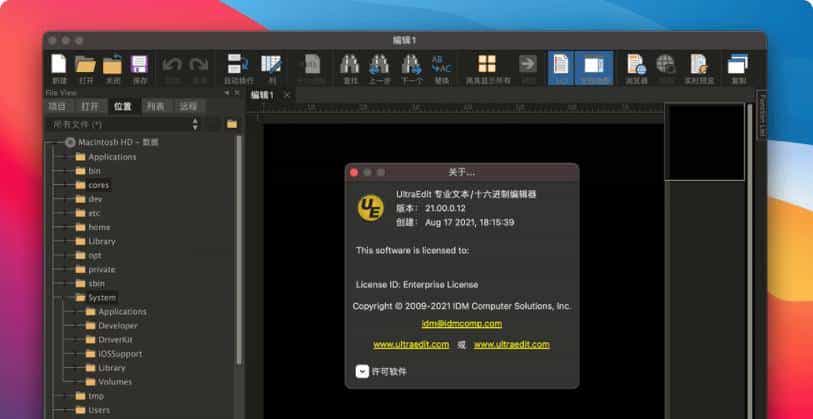
Task: Open Find with the 查找 binoculars icon
Action: (349, 64)
